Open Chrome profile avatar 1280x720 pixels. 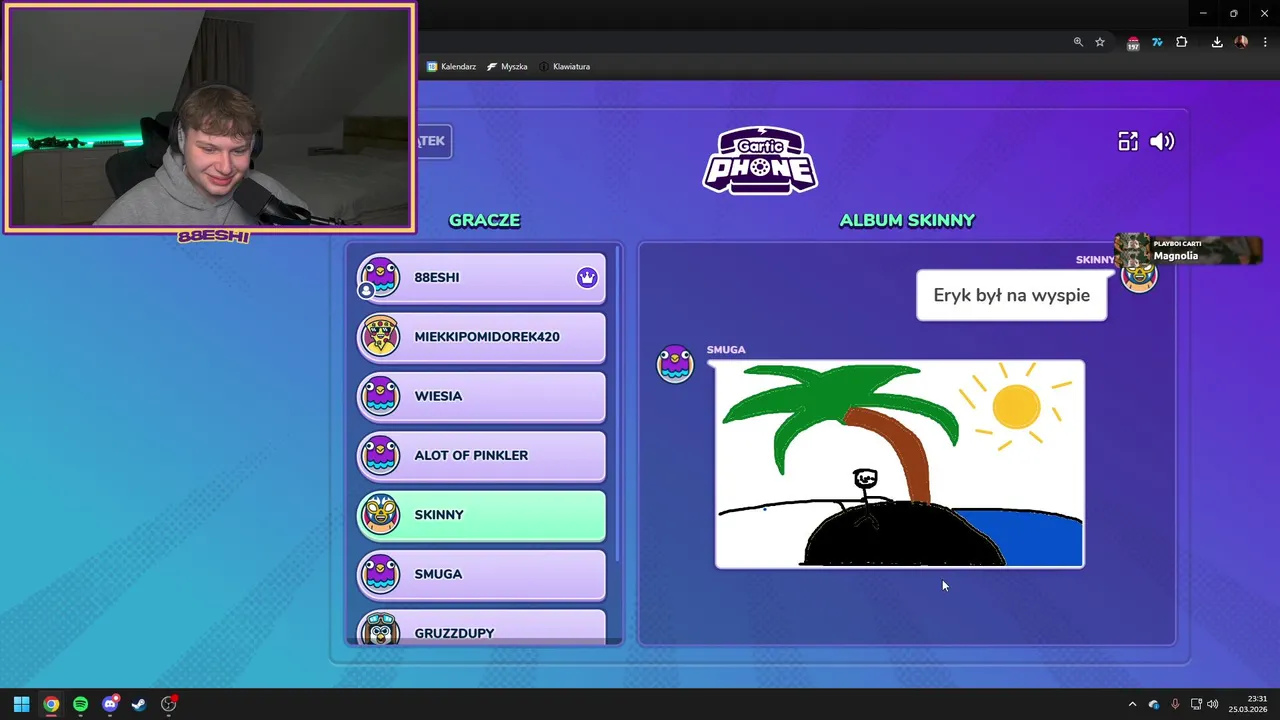point(1241,42)
